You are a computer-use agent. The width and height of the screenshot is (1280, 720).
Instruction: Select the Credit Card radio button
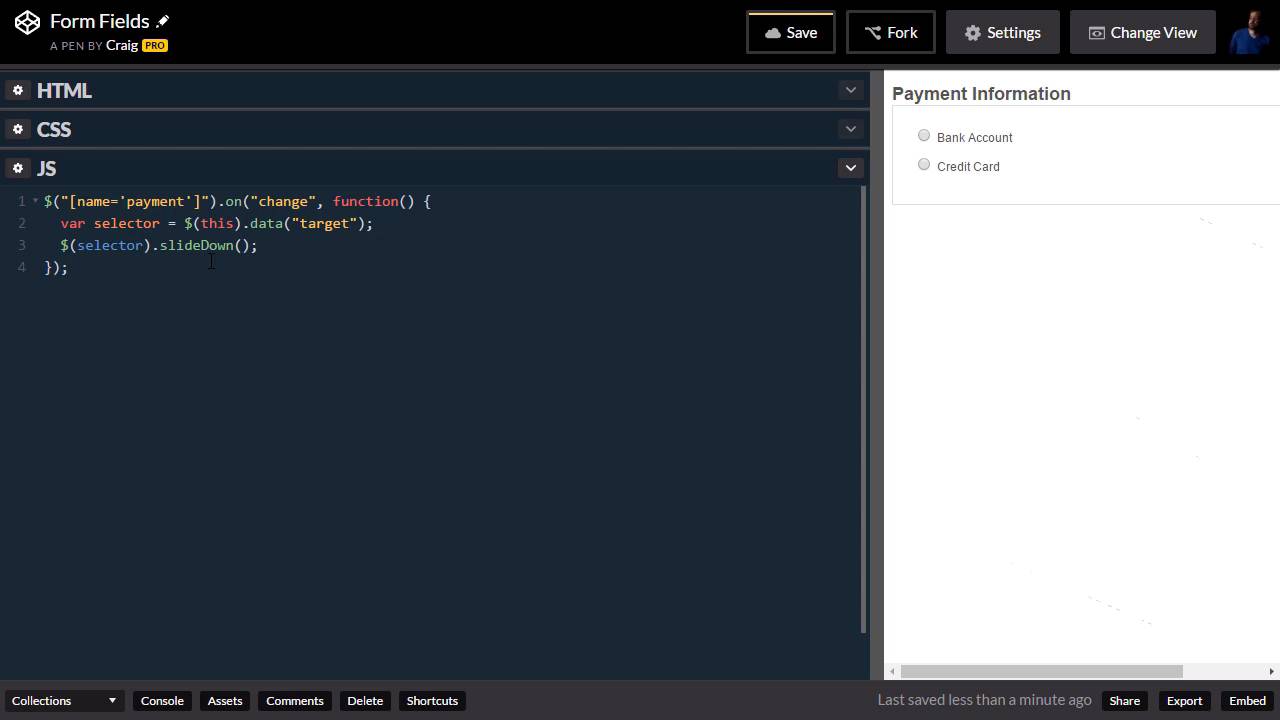(x=924, y=165)
